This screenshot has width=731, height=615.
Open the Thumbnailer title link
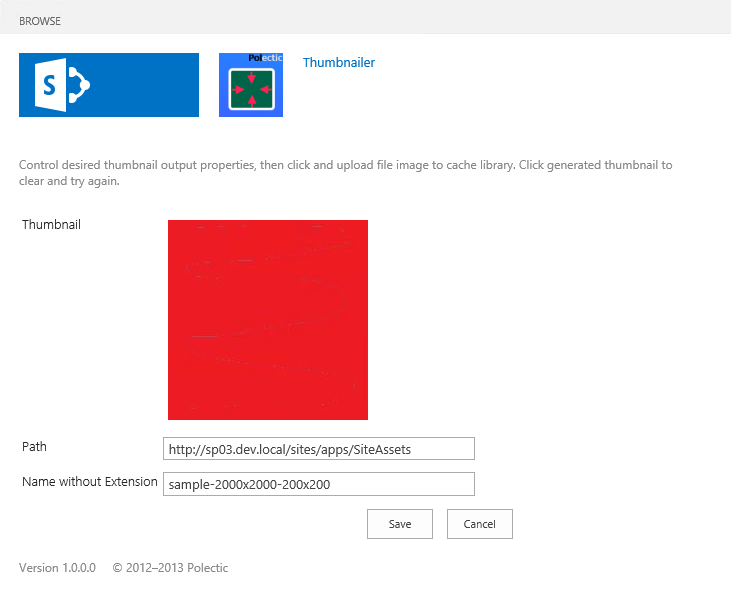[339, 62]
